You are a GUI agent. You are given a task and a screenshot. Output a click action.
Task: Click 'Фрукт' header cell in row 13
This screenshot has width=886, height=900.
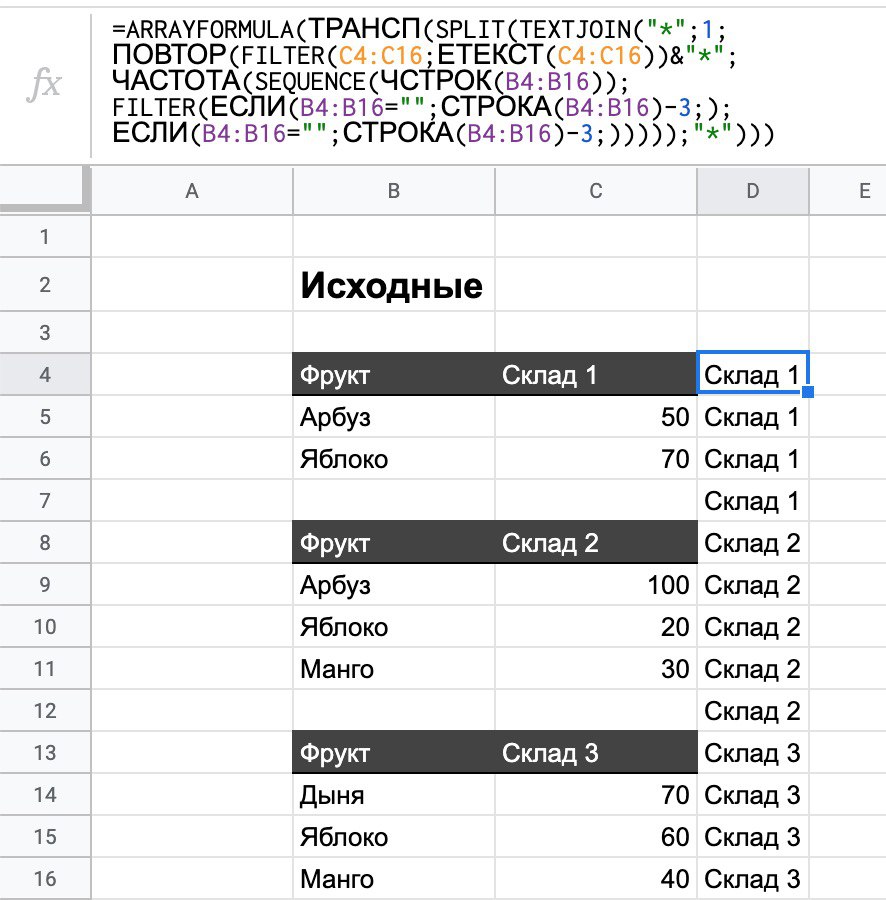394,752
